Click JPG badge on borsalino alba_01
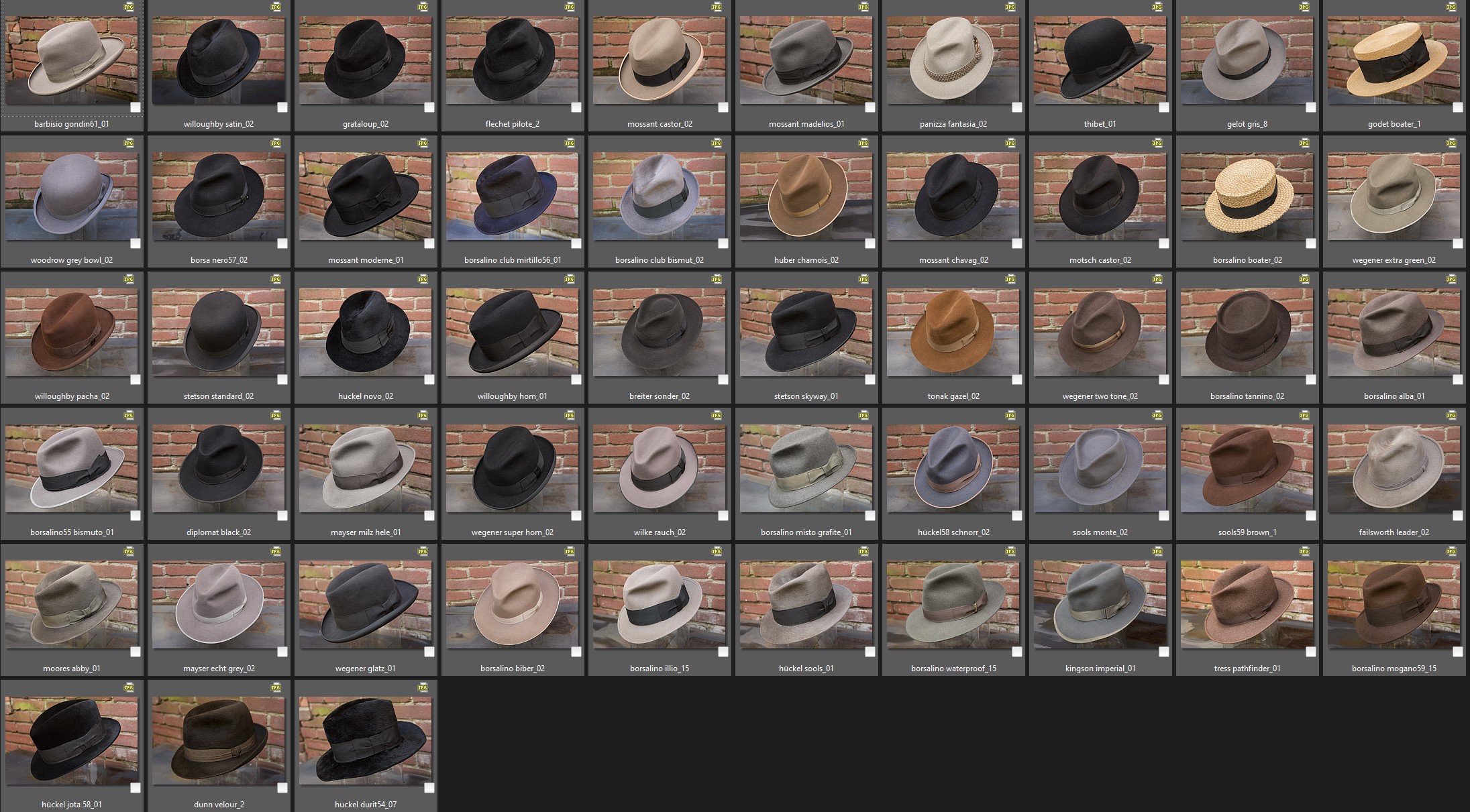Viewport: 1470px width, 812px height. click(x=1451, y=279)
